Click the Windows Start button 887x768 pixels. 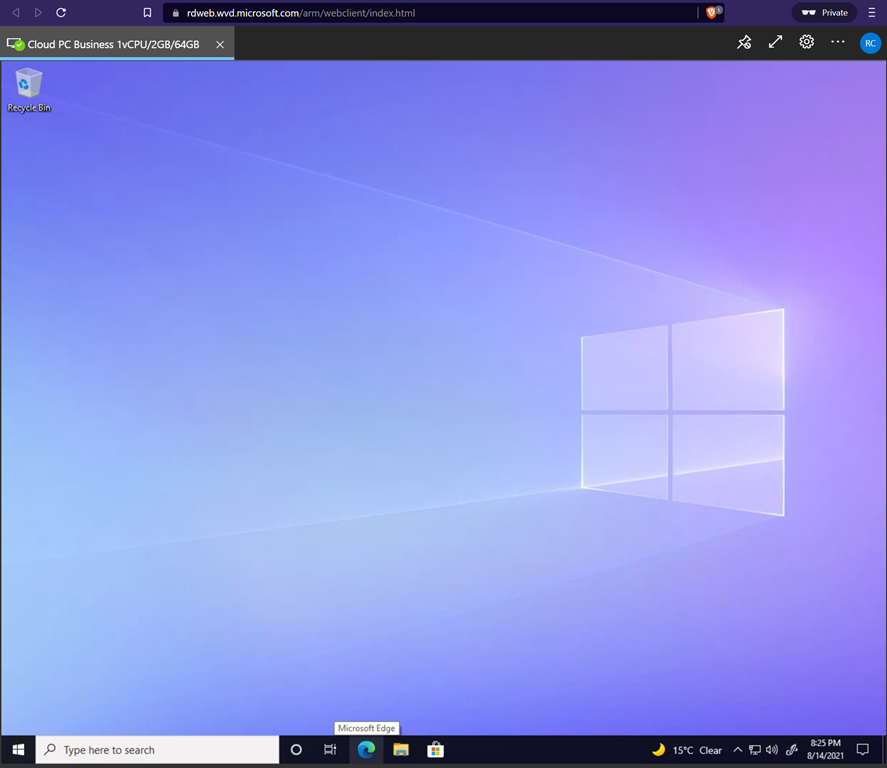coord(18,750)
